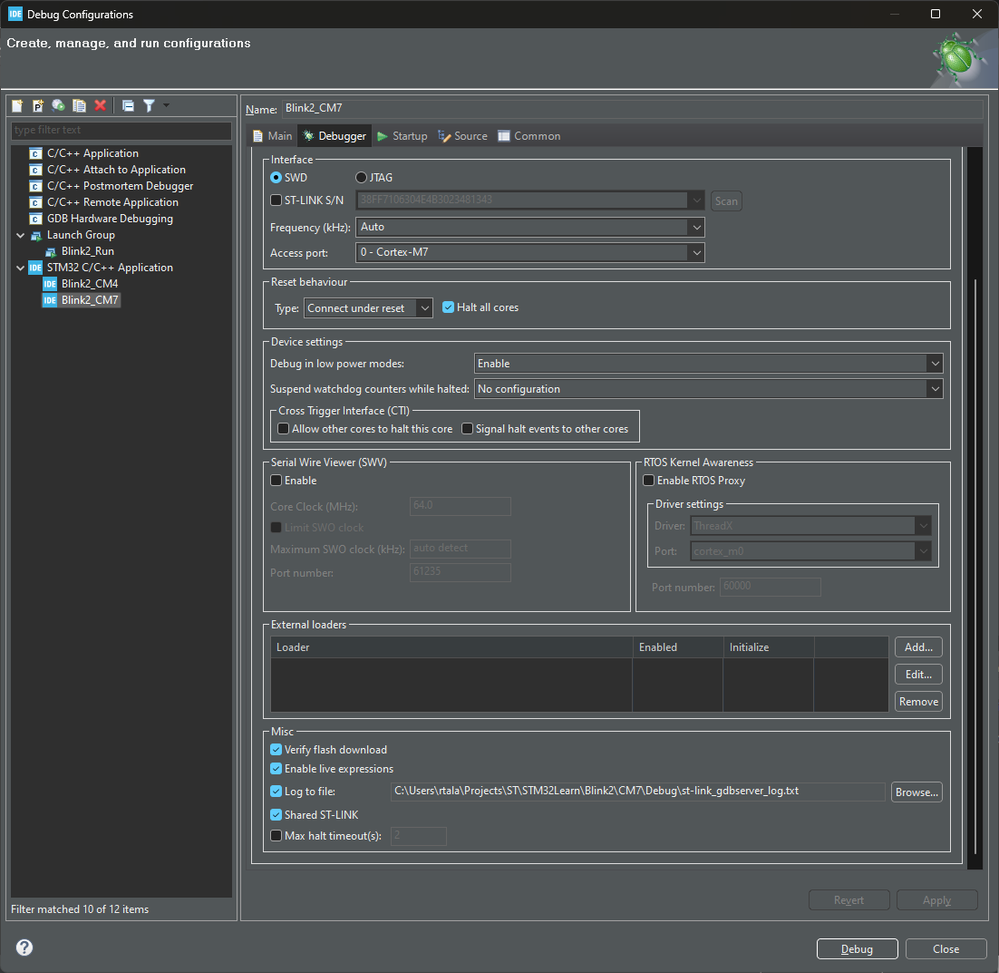Collapse the Launch Group tree node
This screenshot has width=999, height=973.
(21, 235)
